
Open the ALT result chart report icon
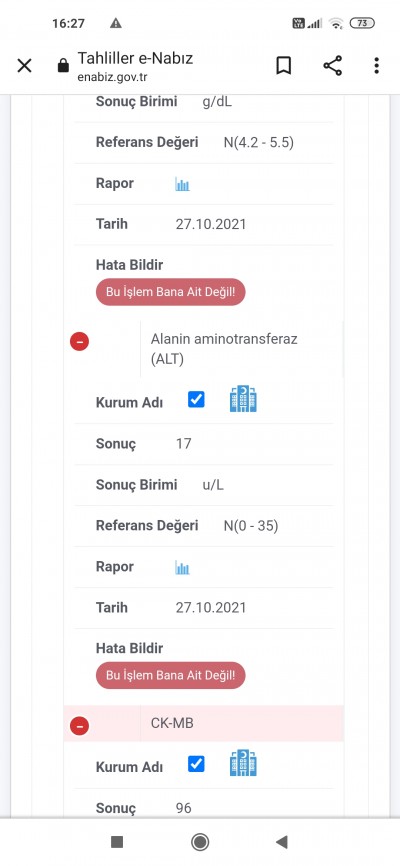[182, 567]
